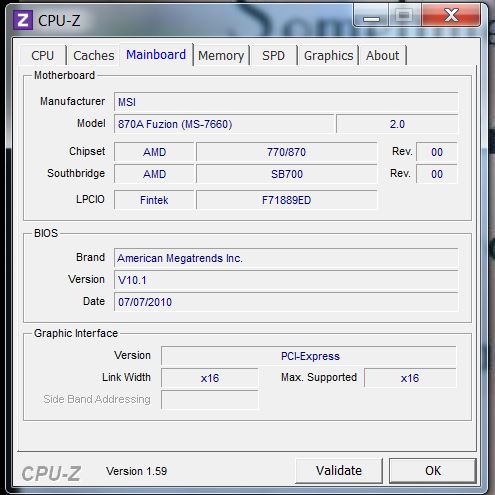Select the BIOS Version field V10.1
This screenshot has width=495, height=495.
point(286,280)
